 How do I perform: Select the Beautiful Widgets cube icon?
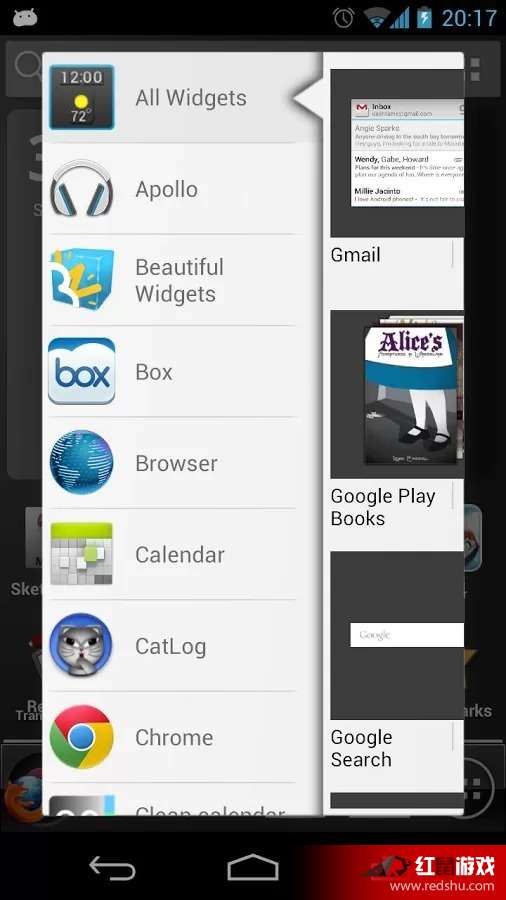pyautogui.click(x=81, y=280)
